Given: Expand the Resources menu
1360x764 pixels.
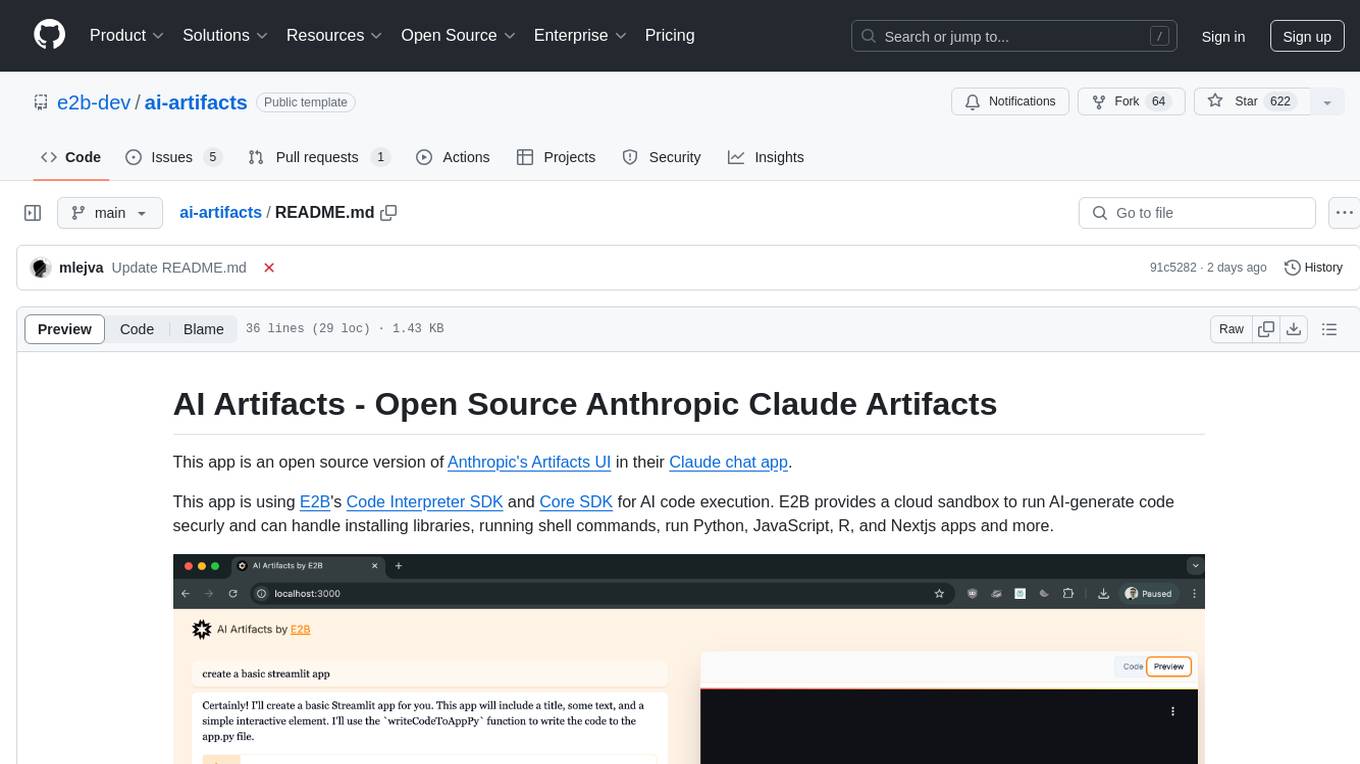Looking at the screenshot, I should pyautogui.click(x=334, y=35).
